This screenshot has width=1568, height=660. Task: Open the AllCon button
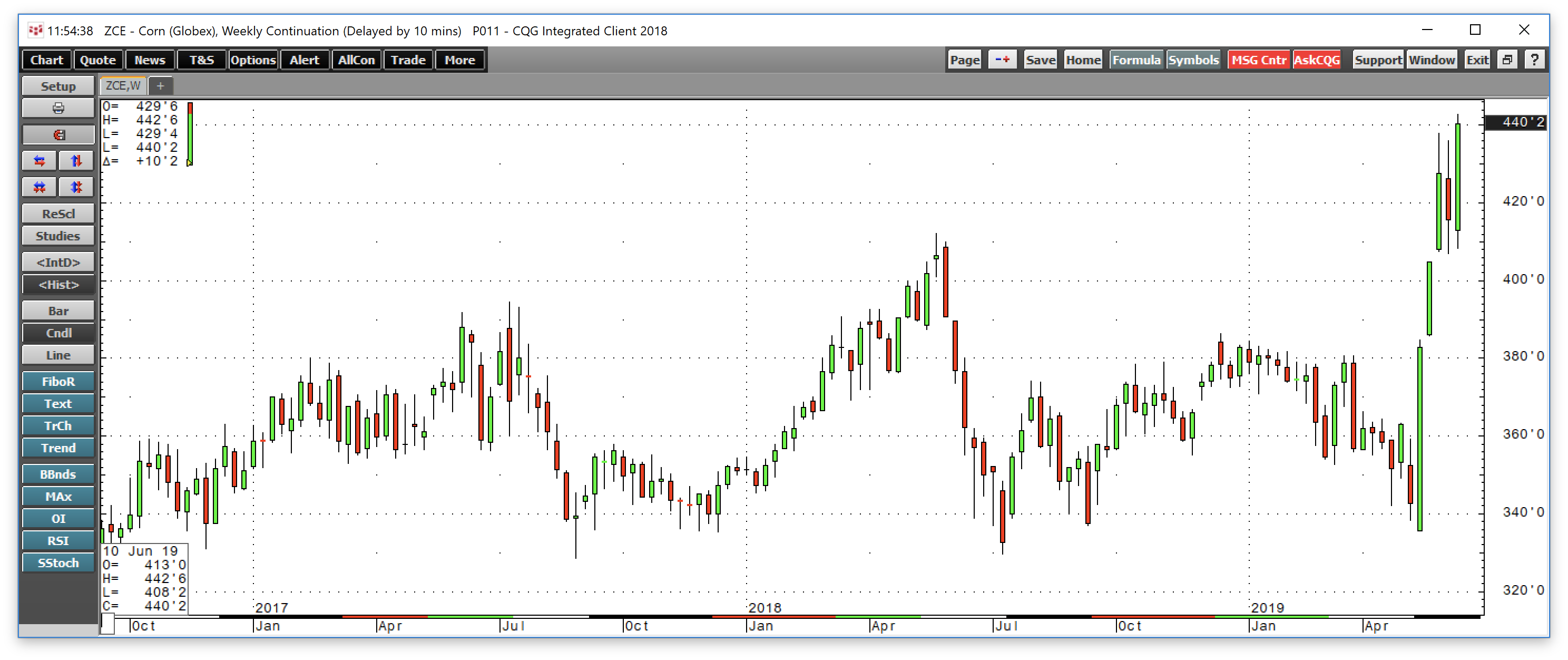tap(356, 60)
